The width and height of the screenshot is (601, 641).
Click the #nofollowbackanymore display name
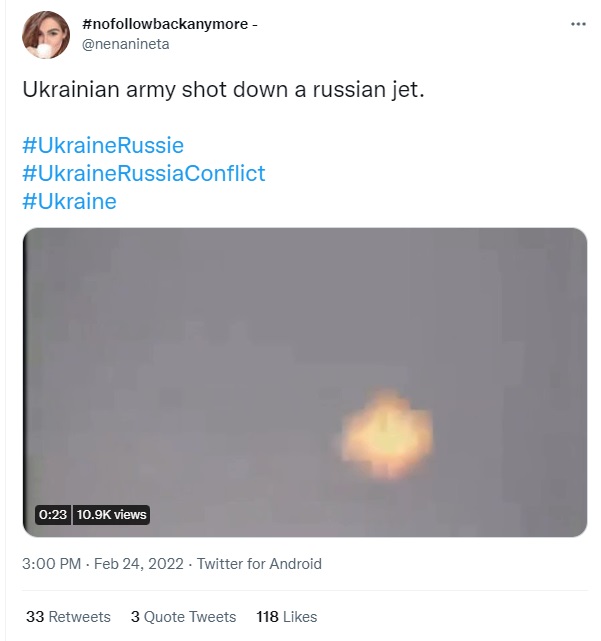click(164, 24)
